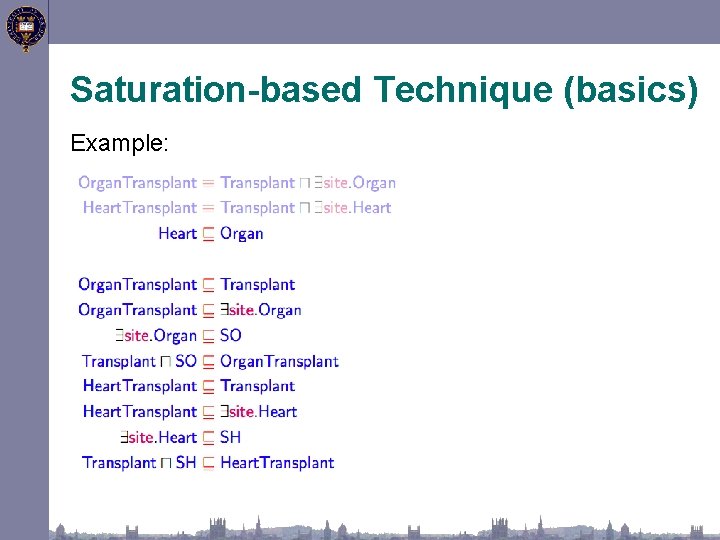Click the 'Example:' label

119,143
